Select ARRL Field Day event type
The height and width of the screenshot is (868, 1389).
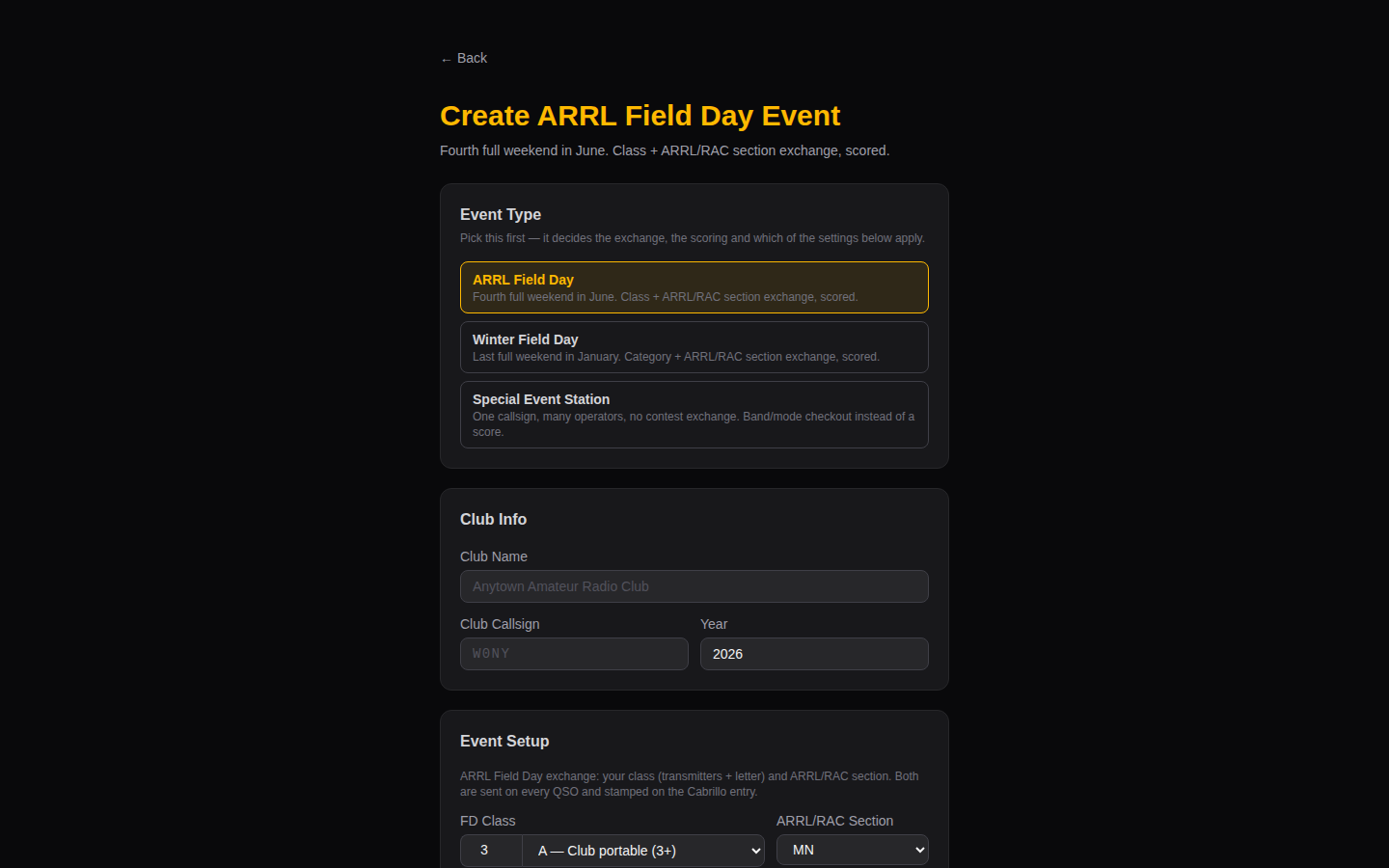(694, 287)
